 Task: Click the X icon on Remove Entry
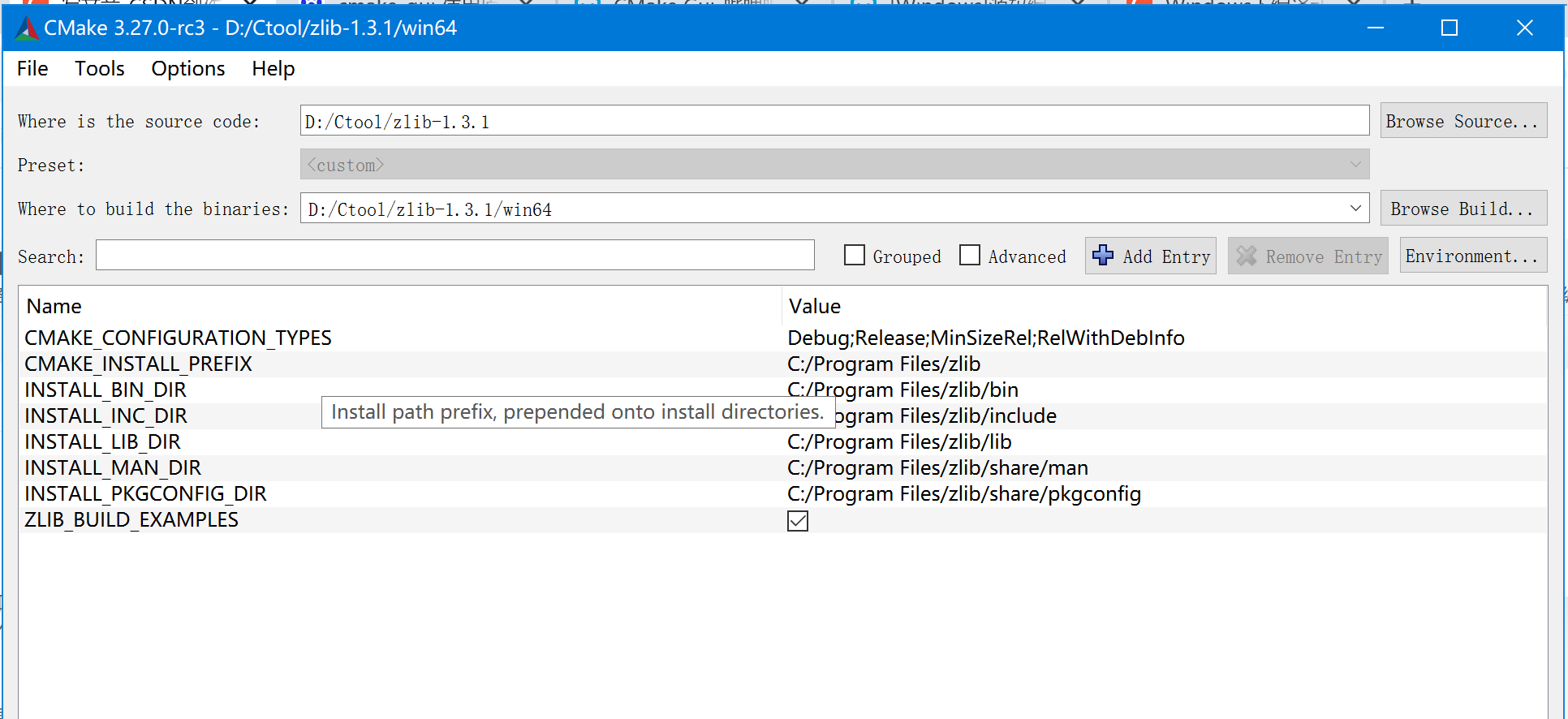[1247, 256]
